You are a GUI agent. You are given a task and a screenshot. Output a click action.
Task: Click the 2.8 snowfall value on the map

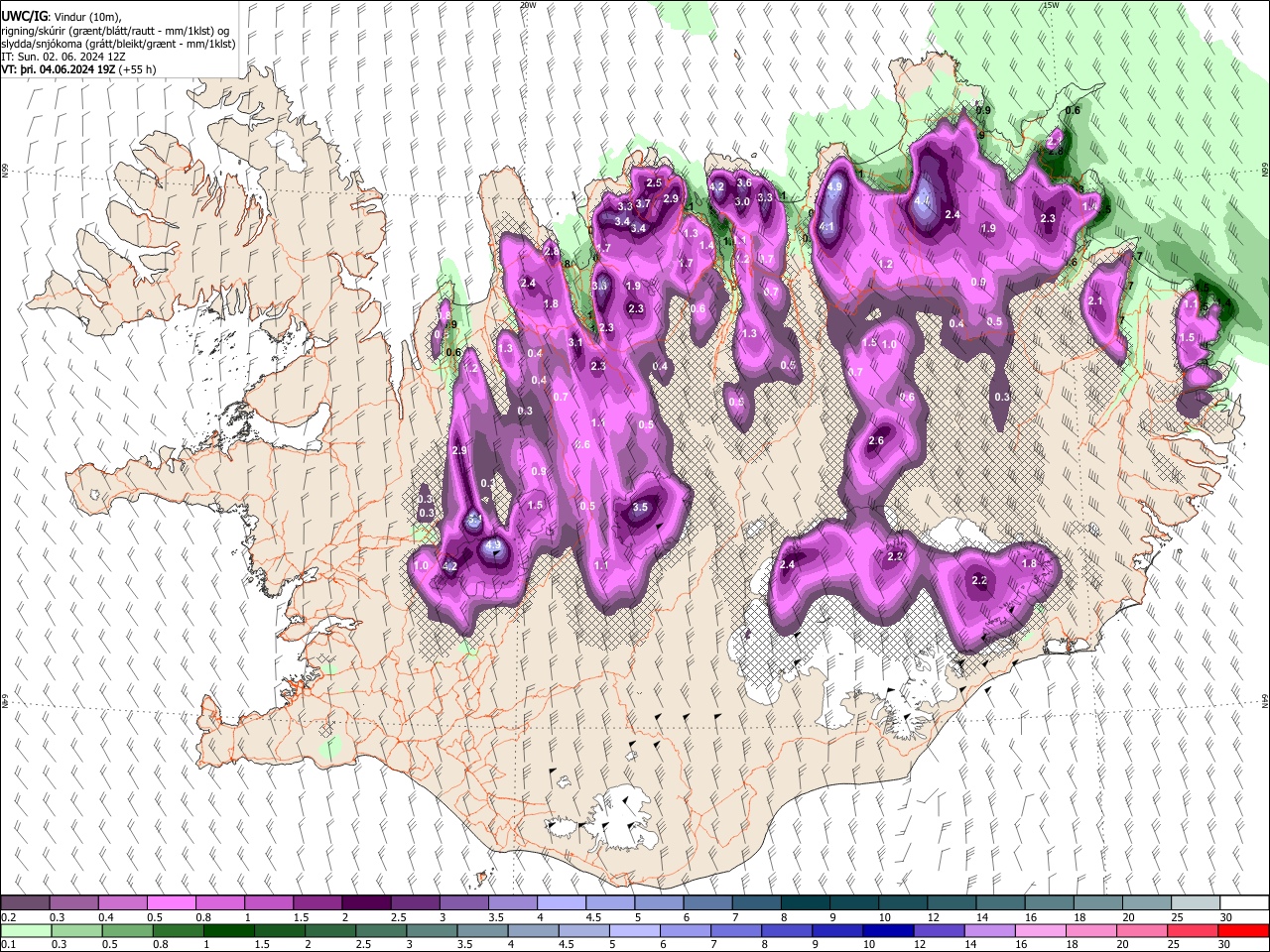552,252
